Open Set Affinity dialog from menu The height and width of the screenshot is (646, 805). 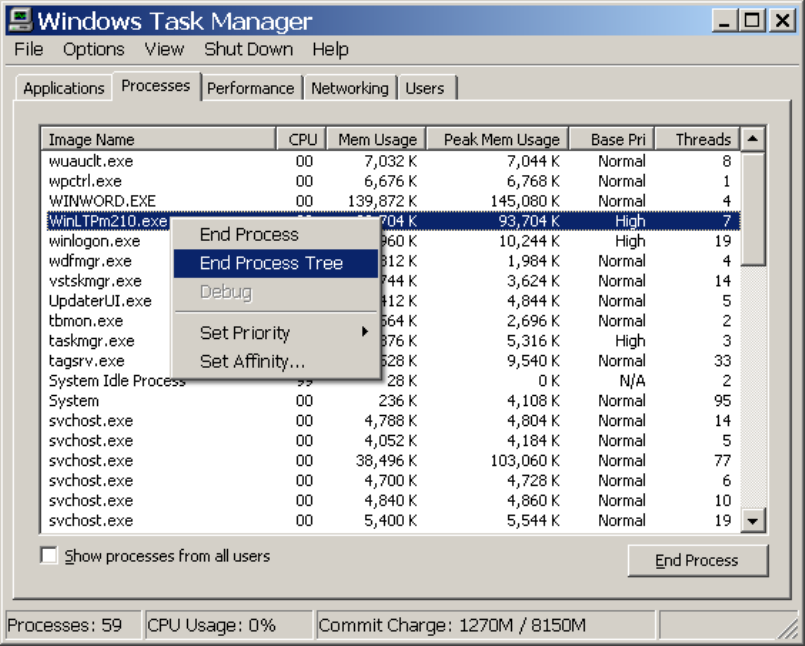click(x=252, y=361)
